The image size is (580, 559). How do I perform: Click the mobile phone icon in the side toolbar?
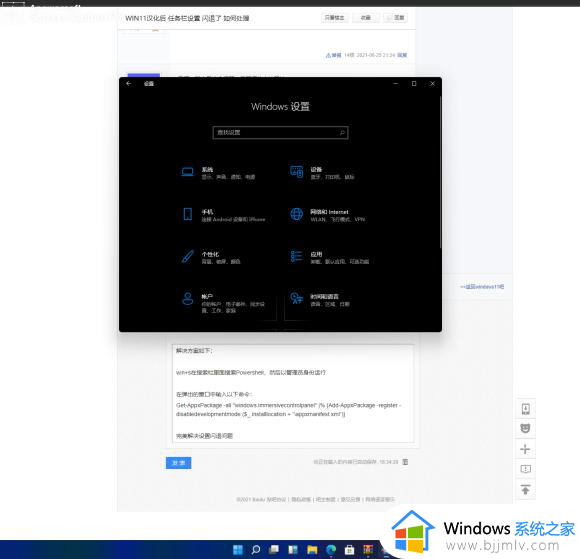click(x=526, y=409)
